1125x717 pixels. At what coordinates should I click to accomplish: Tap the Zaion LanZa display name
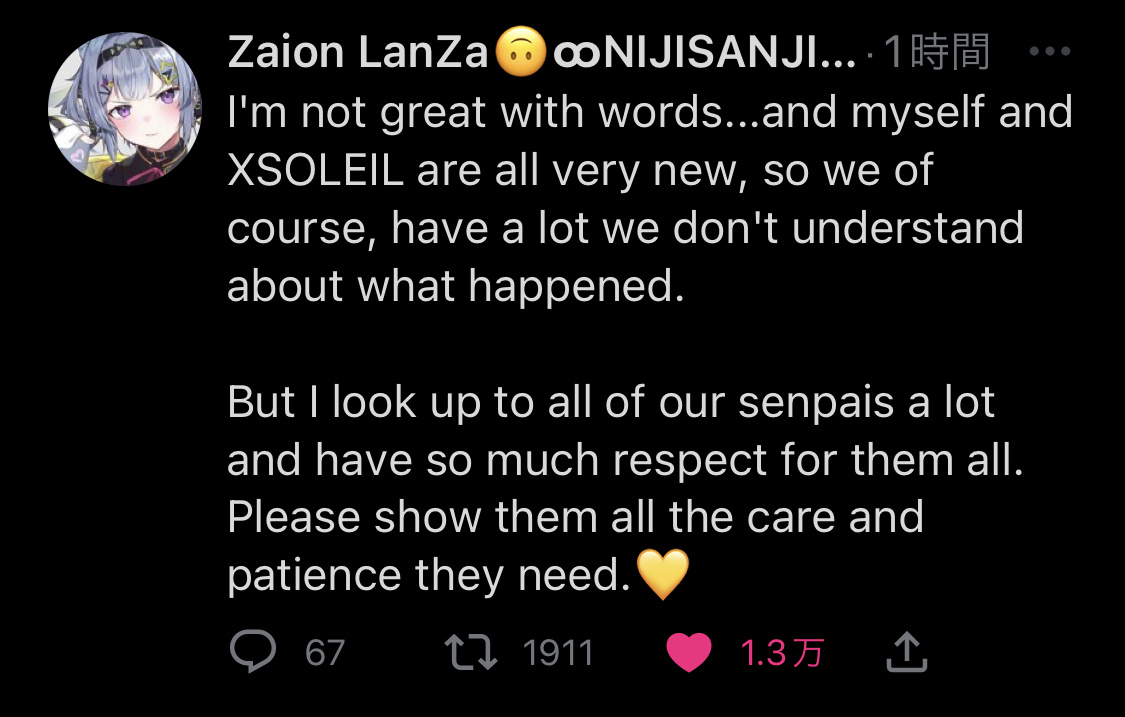pyautogui.click(x=357, y=52)
